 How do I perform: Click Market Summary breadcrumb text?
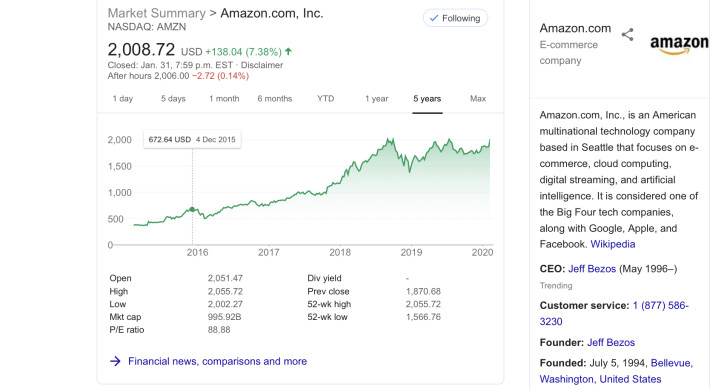point(157,13)
